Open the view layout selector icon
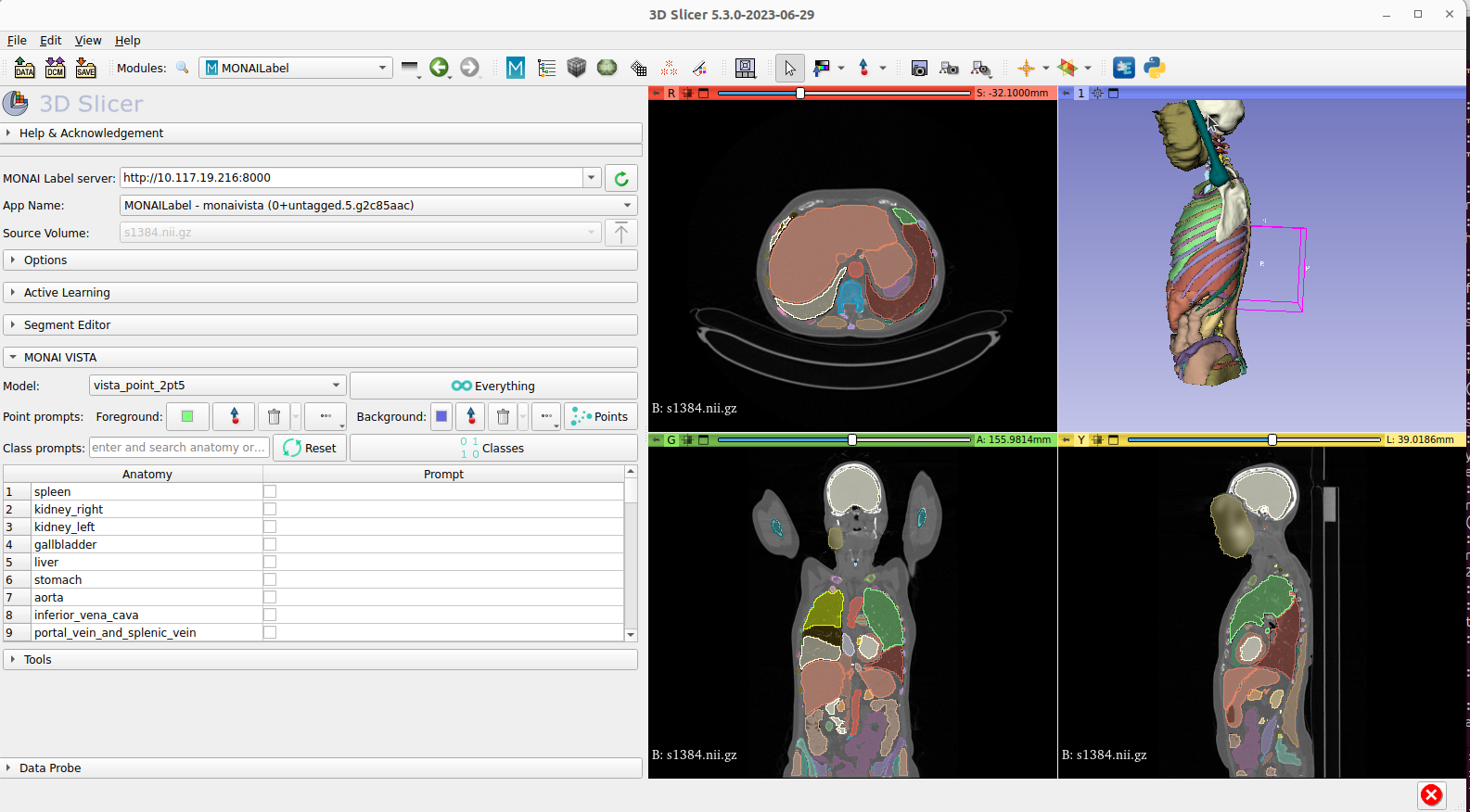Image resolution: width=1470 pixels, height=812 pixels. 745,68
